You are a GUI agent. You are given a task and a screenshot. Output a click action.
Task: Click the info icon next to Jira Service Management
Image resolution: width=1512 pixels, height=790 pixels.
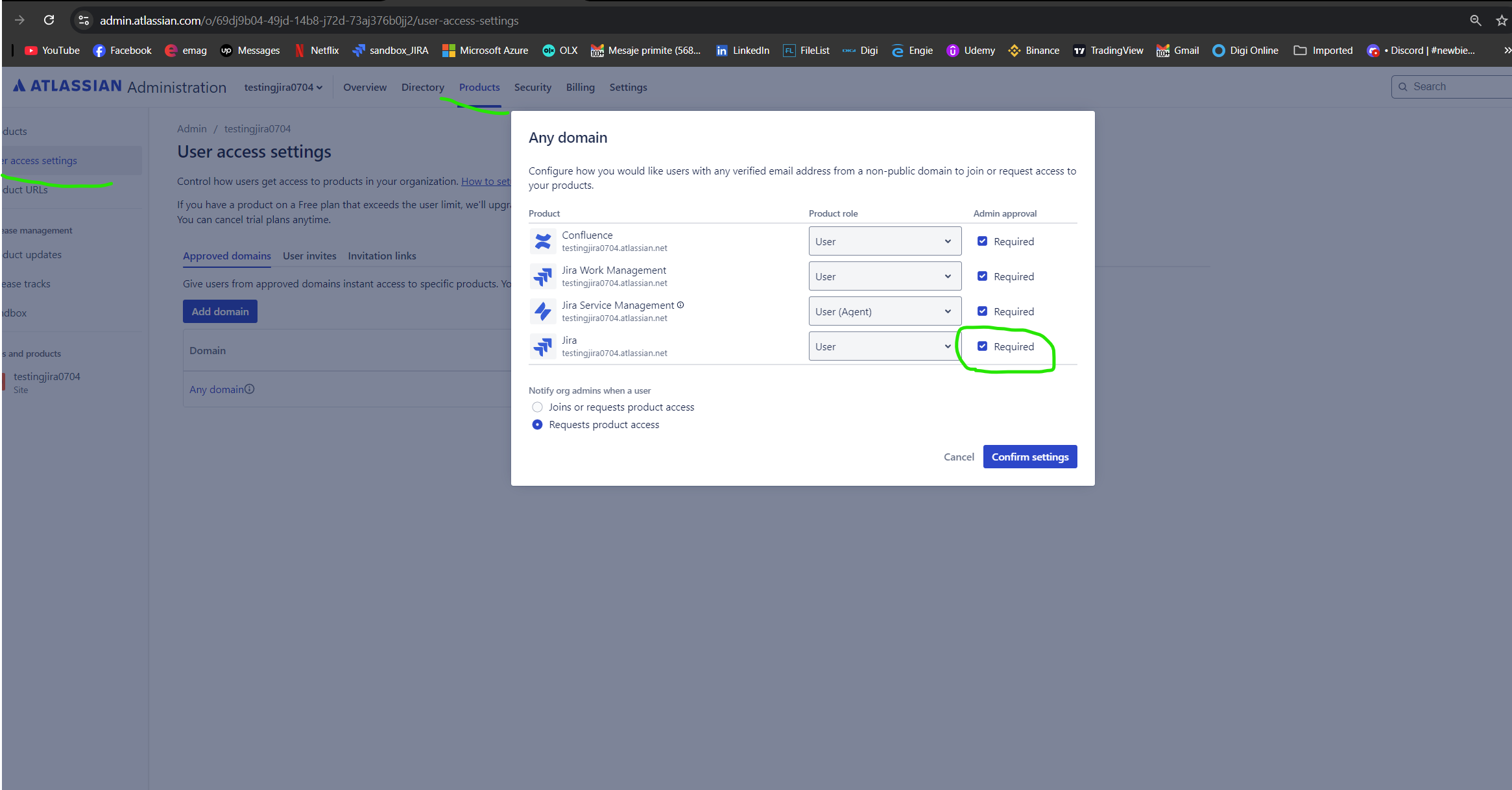pos(680,304)
